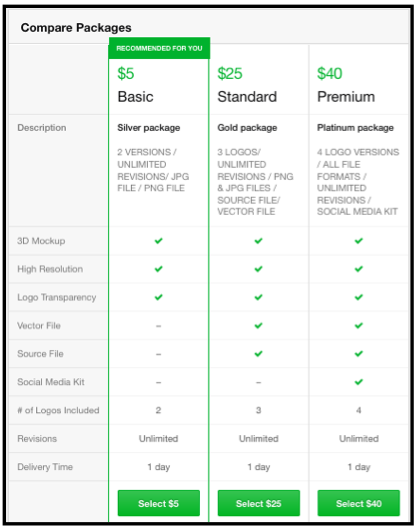Click the Premium Logo Transparency checkmark
Image resolution: width=415 pixels, height=528 pixels.
tap(359, 297)
